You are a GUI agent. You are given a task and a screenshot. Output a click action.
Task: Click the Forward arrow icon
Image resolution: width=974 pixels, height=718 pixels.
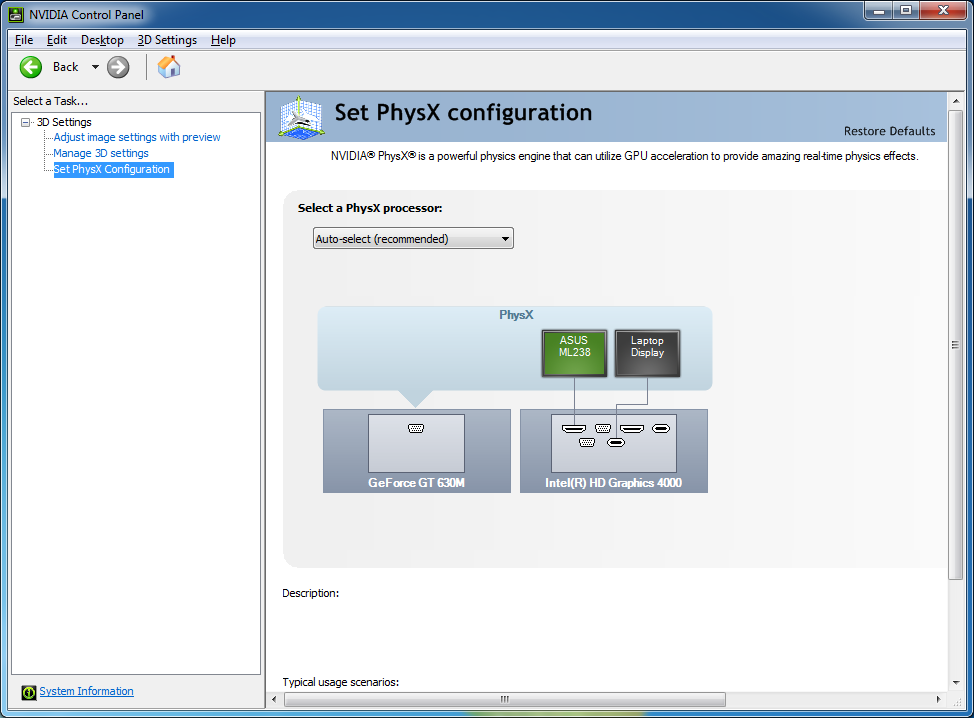[118, 67]
